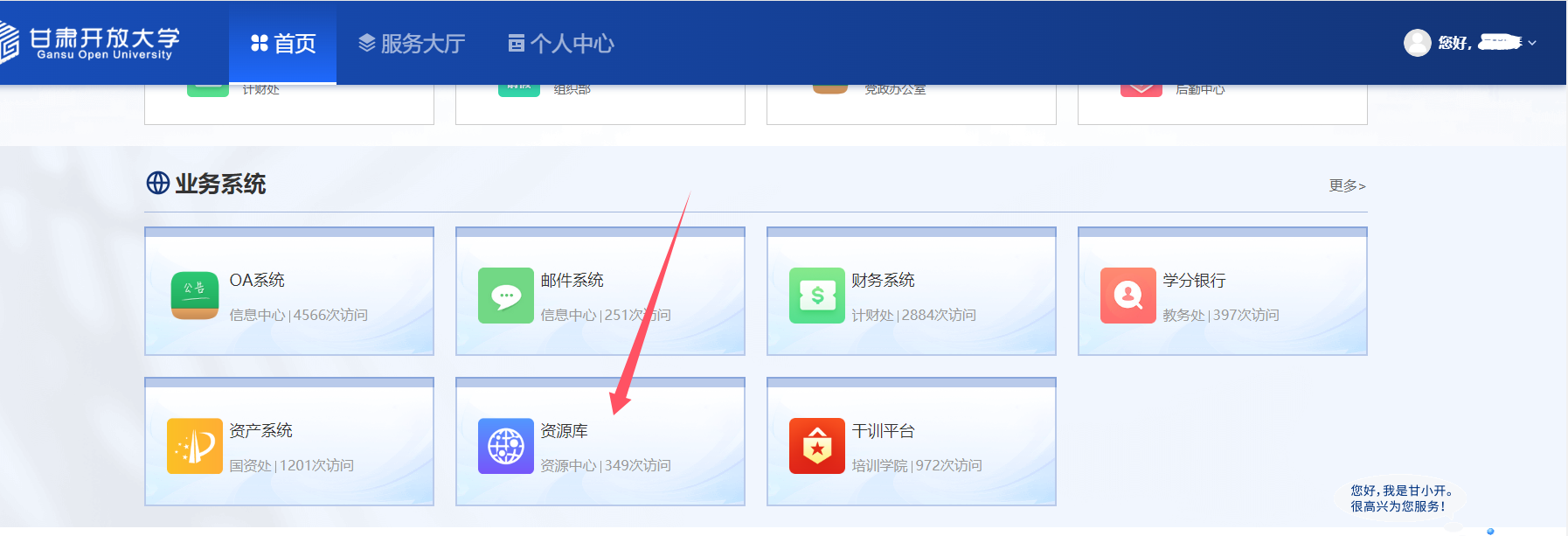Viewport: 1568px width, 536px height.
Task: Click the 学分银行 red search icon
Action: tap(1128, 296)
